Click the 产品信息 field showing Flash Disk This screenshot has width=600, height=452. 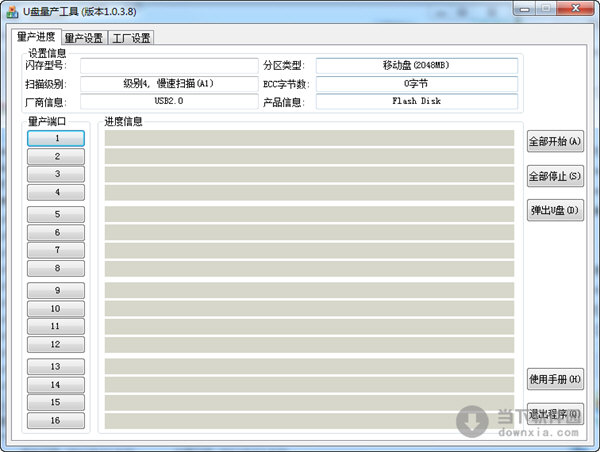417,101
